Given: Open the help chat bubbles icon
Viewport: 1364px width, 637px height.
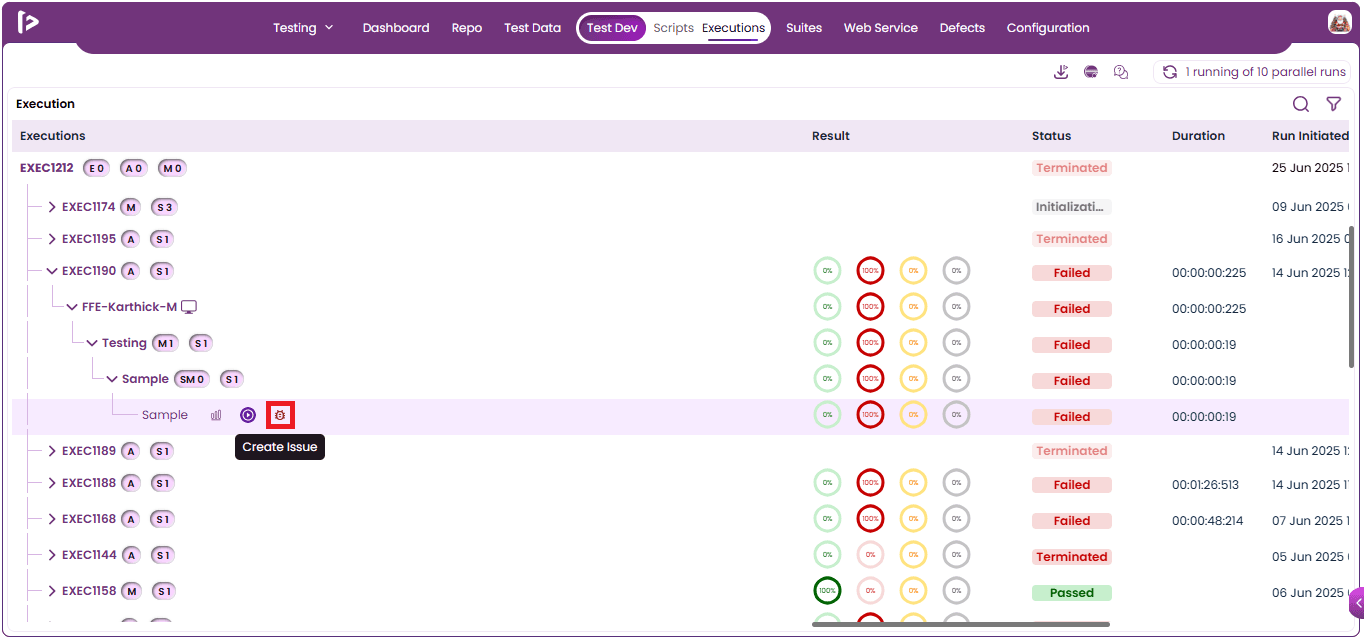Looking at the screenshot, I should click(1121, 72).
